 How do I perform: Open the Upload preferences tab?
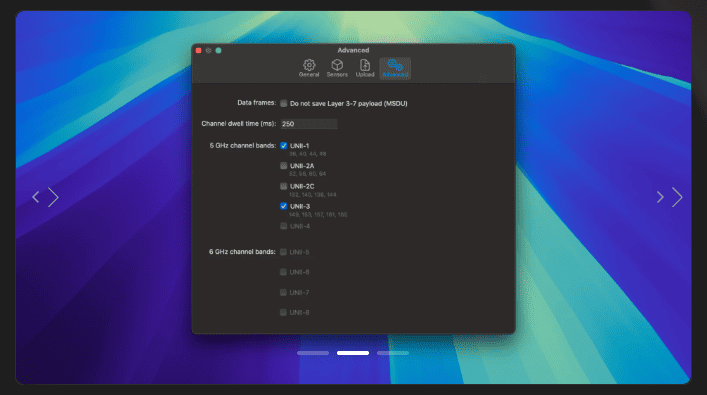coord(365,69)
